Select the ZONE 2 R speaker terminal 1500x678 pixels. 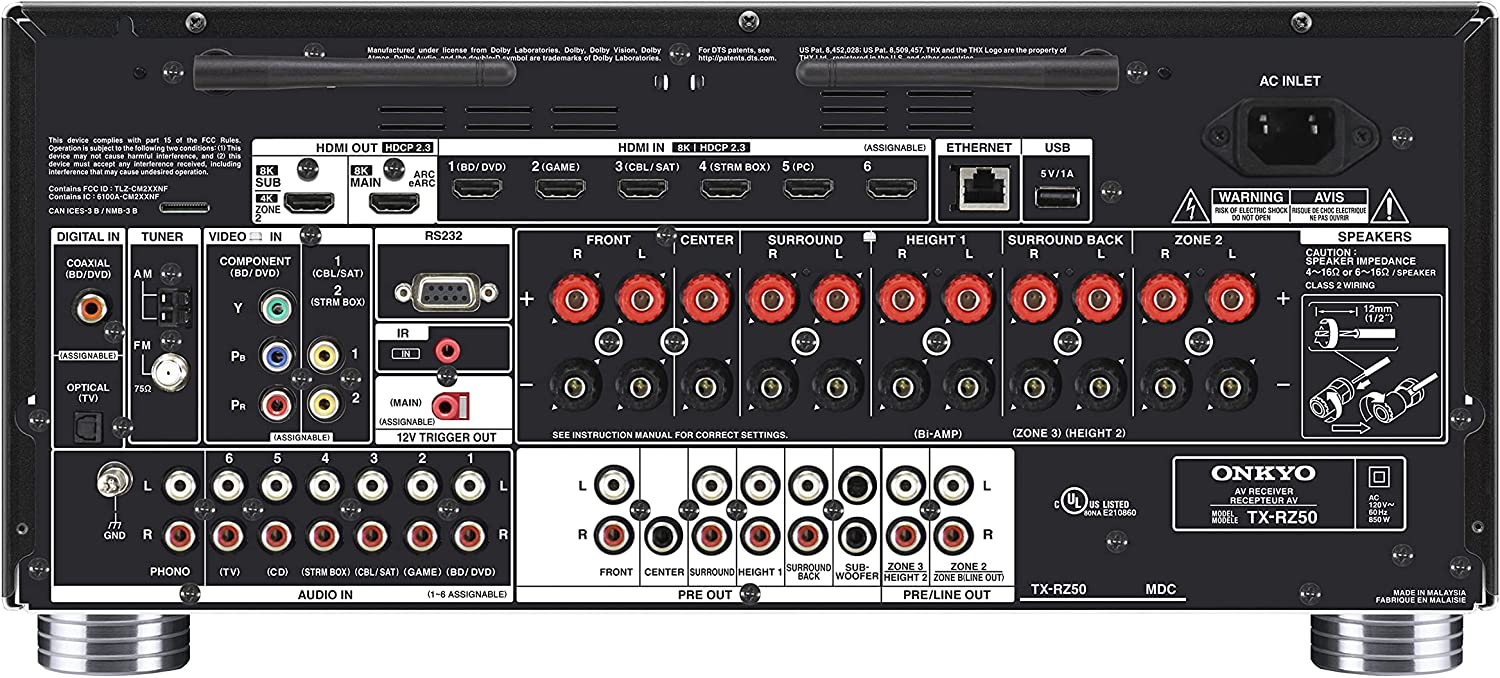coord(1165,300)
